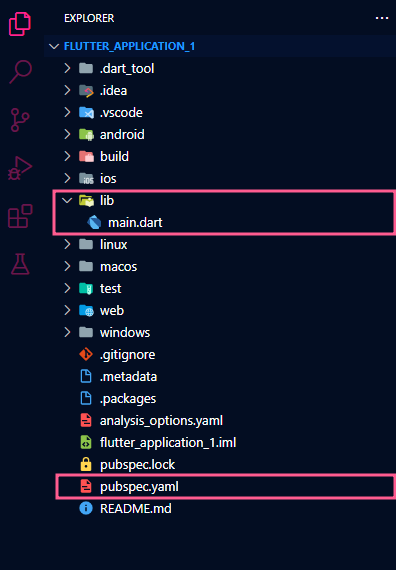Select the build folder name

tap(114, 156)
